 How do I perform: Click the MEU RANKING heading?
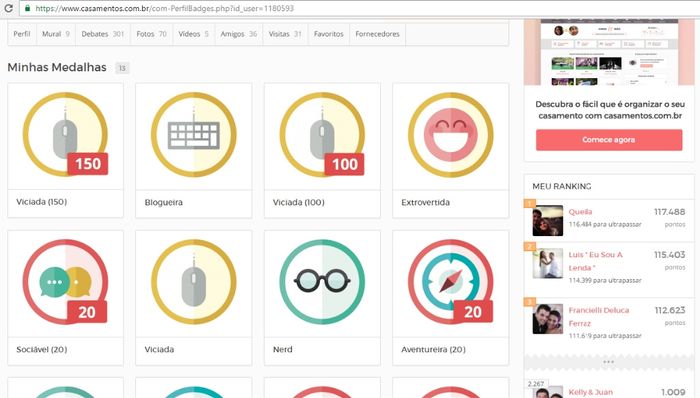[562, 187]
